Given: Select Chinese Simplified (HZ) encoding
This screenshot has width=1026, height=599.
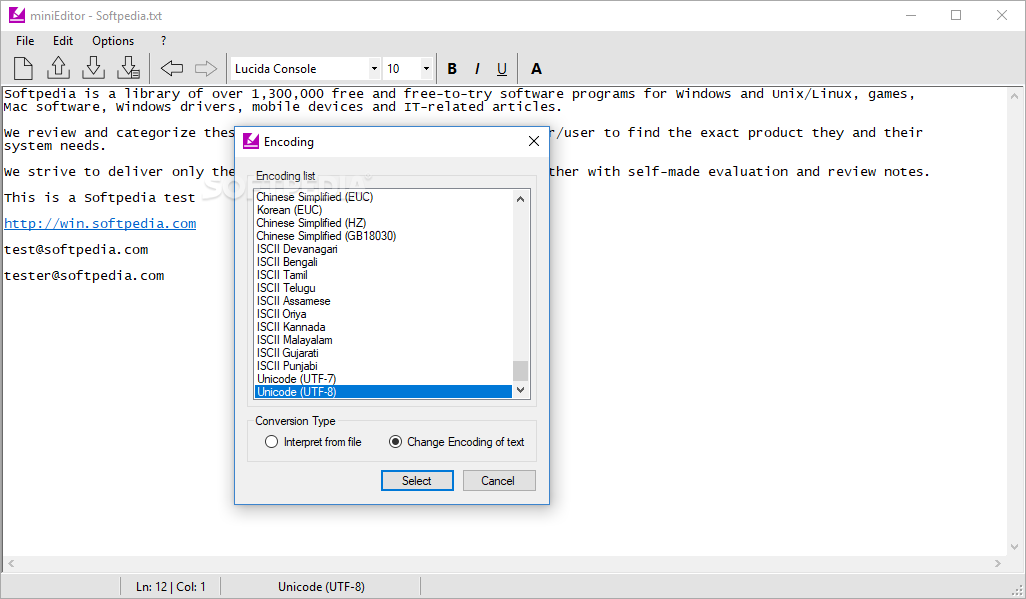Looking at the screenshot, I should [383, 223].
